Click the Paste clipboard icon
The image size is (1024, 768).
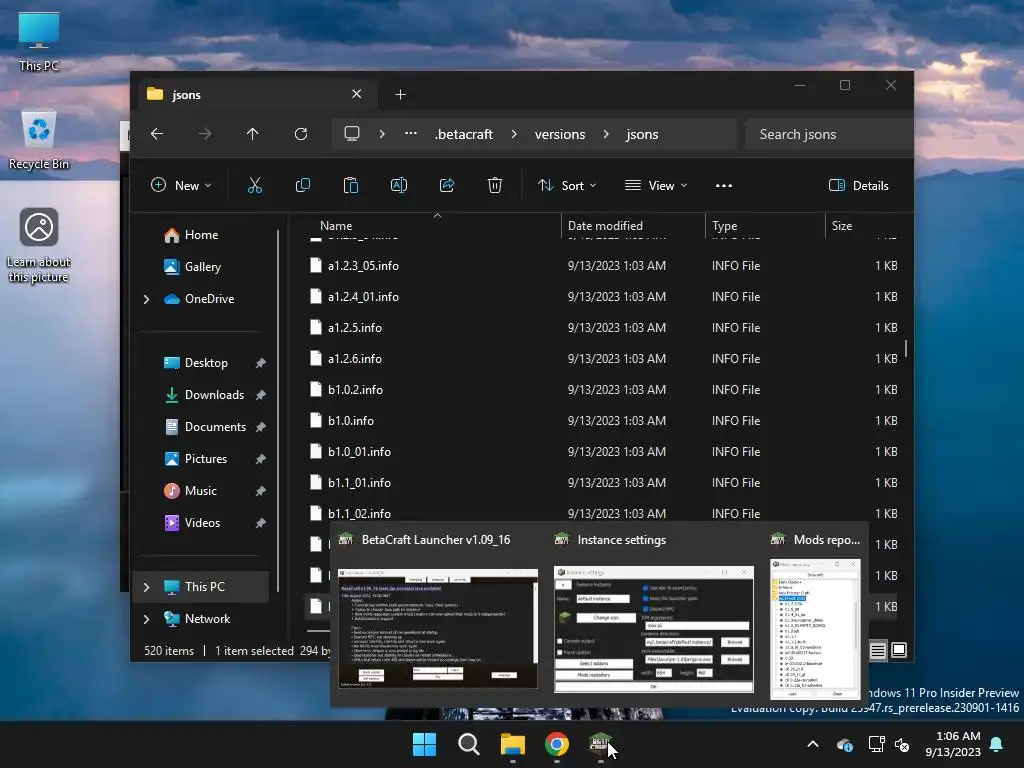(x=351, y=185)
